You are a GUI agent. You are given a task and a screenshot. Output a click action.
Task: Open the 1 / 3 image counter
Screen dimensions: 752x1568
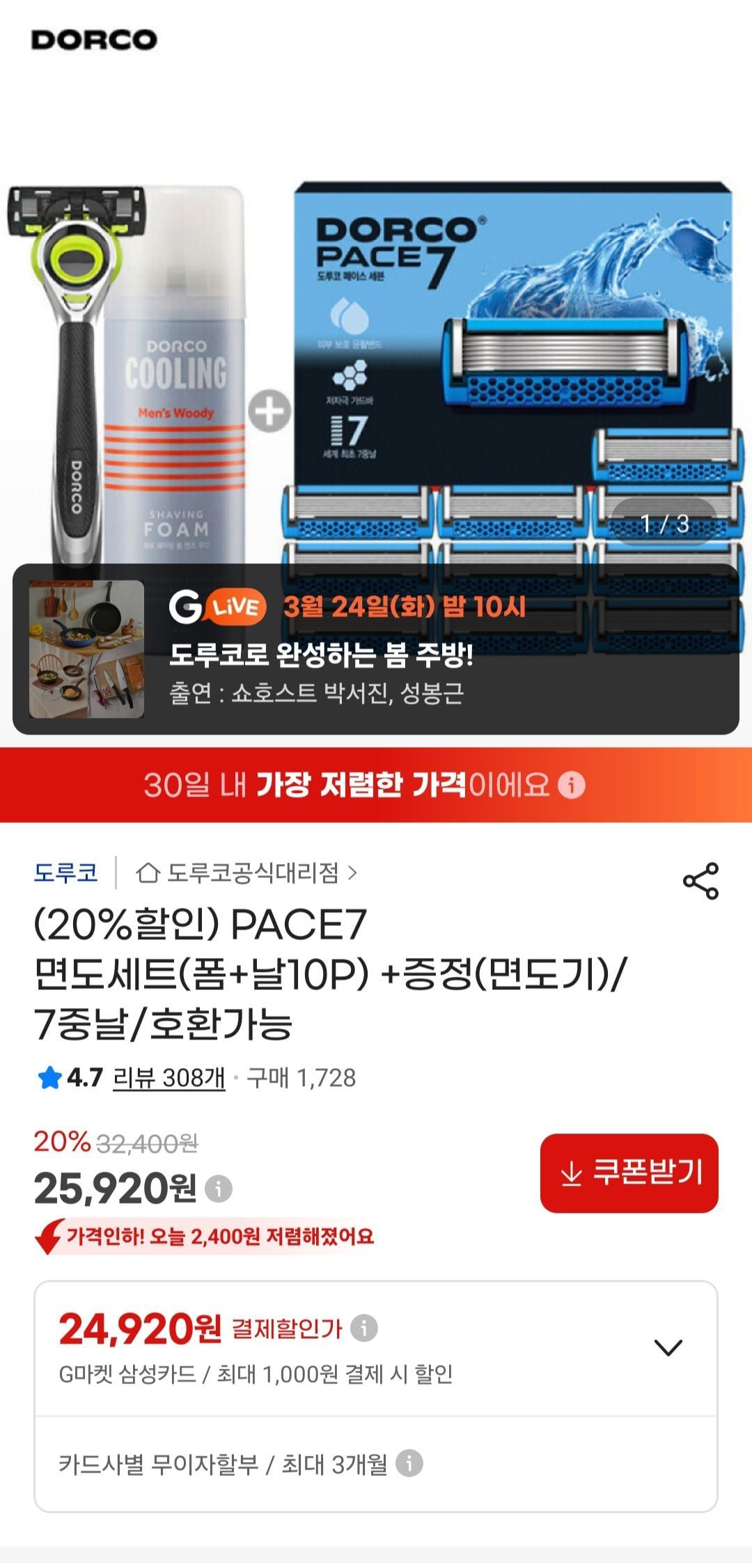click(x=664, y=523)
